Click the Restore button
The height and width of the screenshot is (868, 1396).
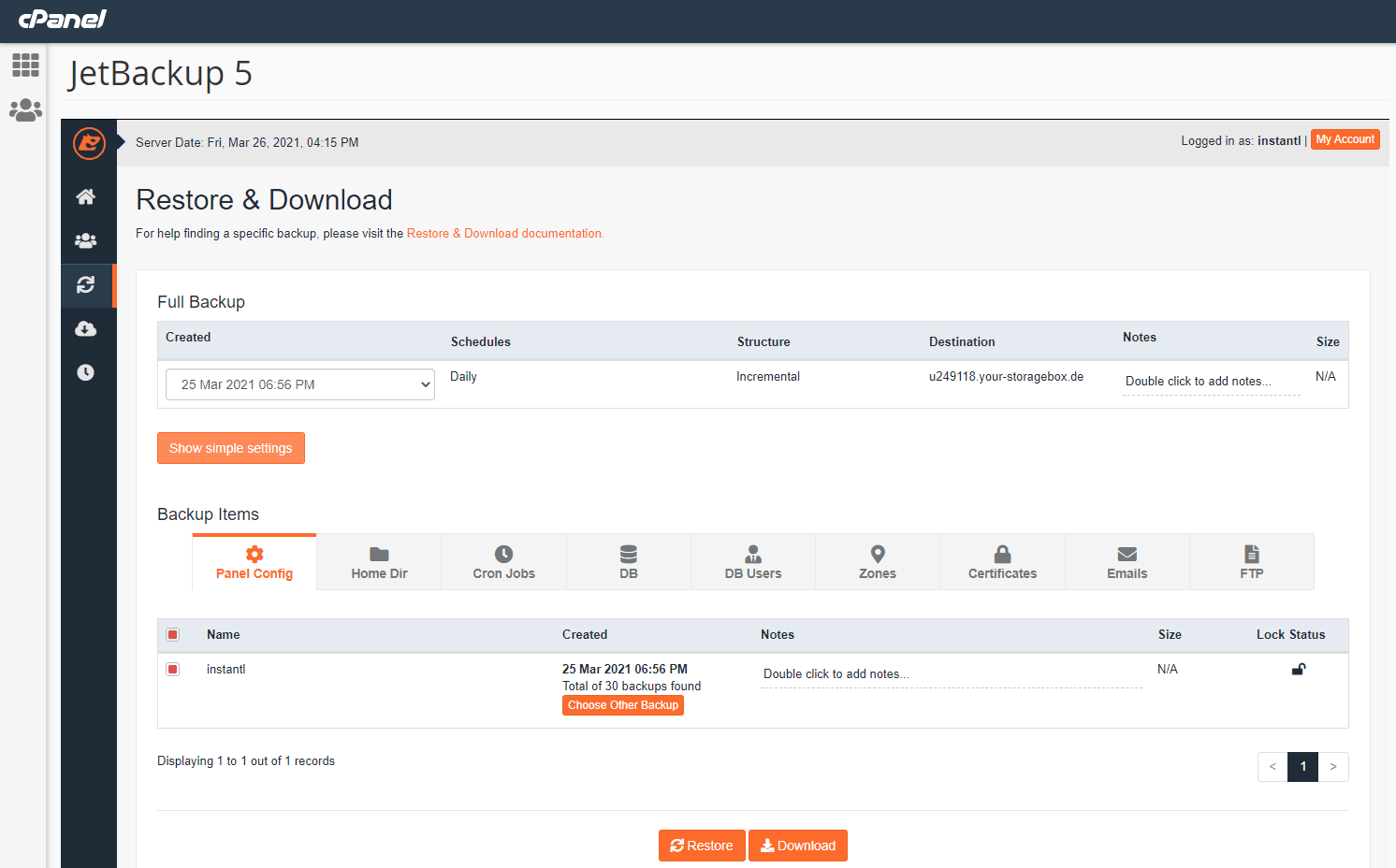pos(702,846)
